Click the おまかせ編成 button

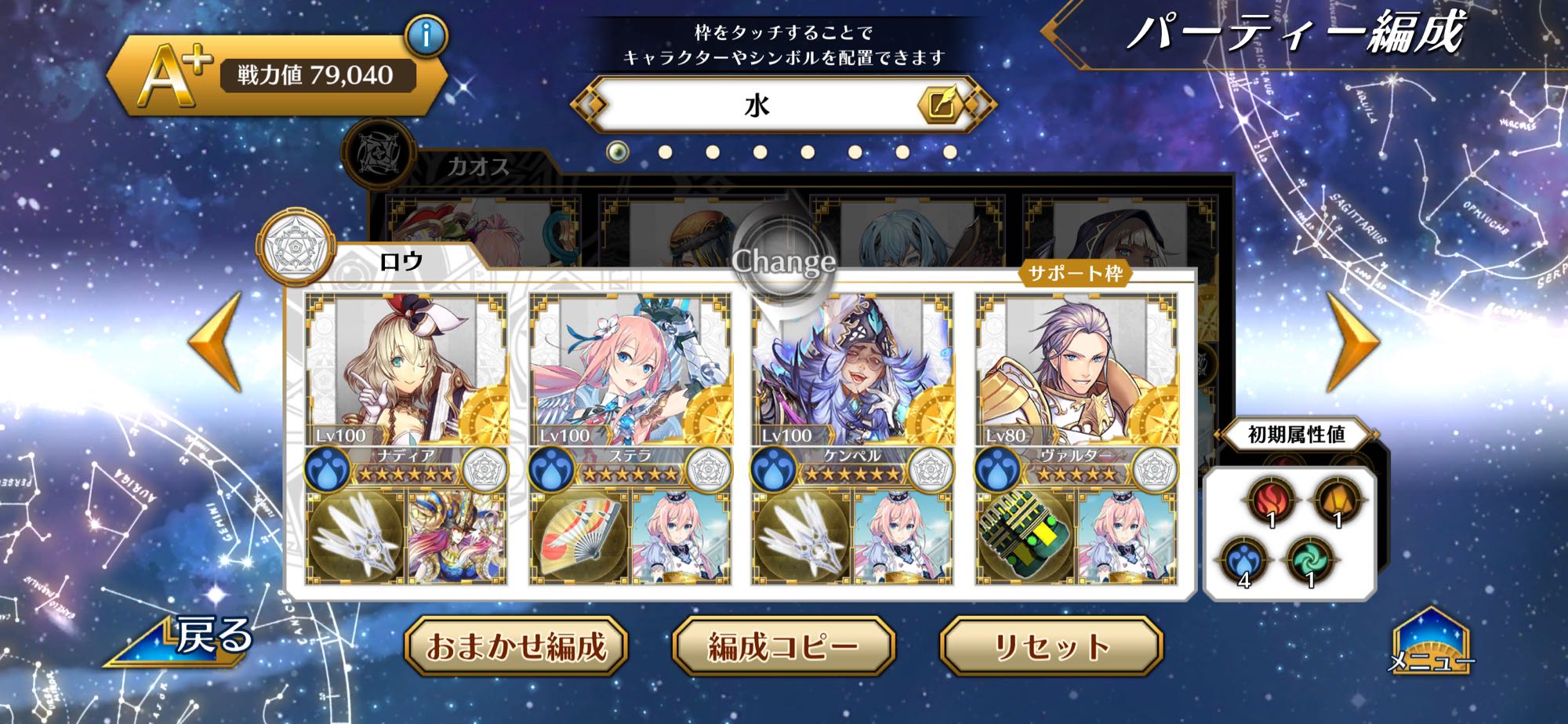click(517, 647)
